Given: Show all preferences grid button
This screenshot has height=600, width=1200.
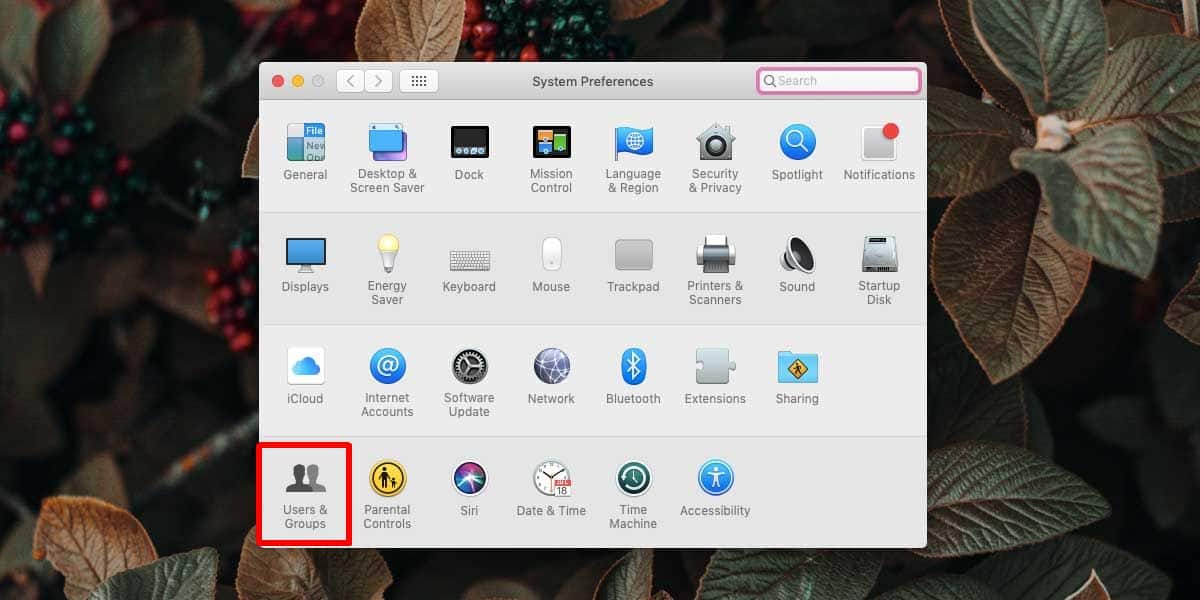Looking at the screenshot, I should click(419, 81).
